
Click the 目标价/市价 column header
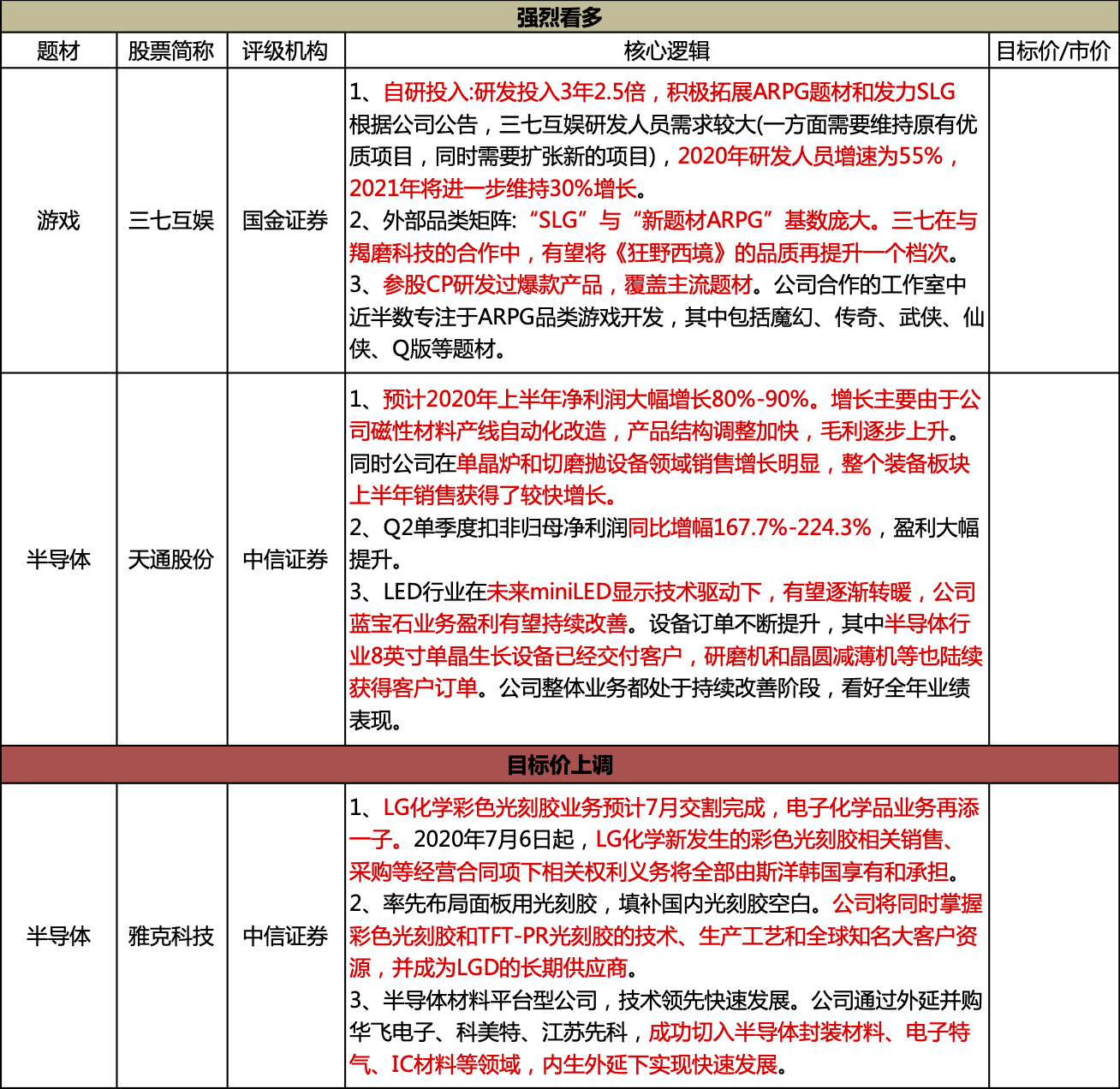coord(1054,51)
